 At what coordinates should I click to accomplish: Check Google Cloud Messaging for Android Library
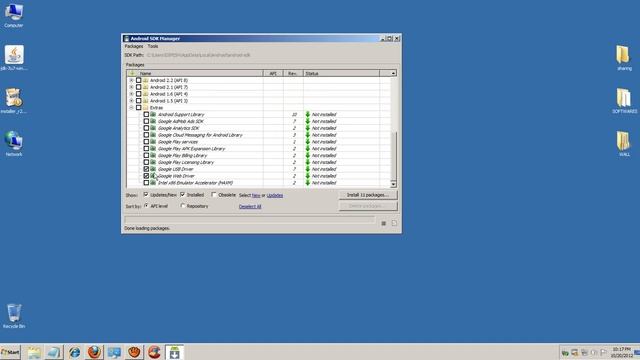point(146,135)
